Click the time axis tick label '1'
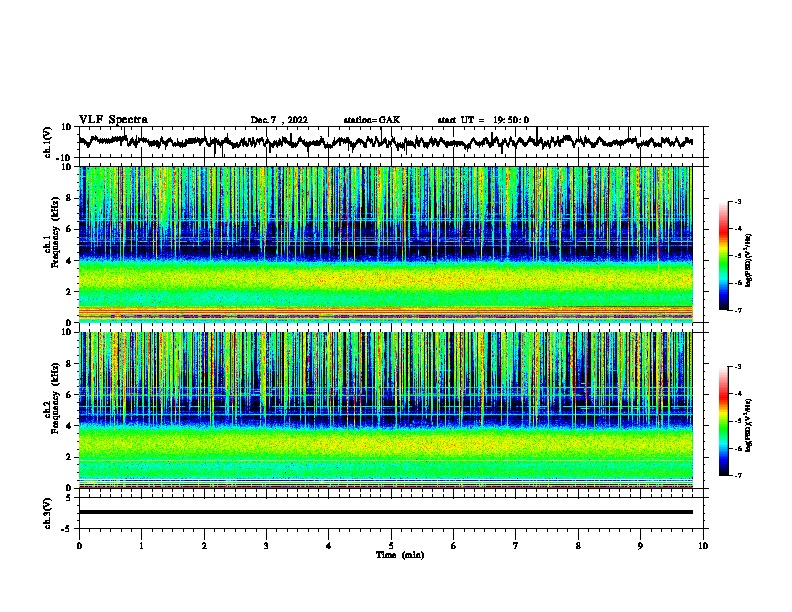The width and height of the screenshot is (792, 612). (141, 546)
